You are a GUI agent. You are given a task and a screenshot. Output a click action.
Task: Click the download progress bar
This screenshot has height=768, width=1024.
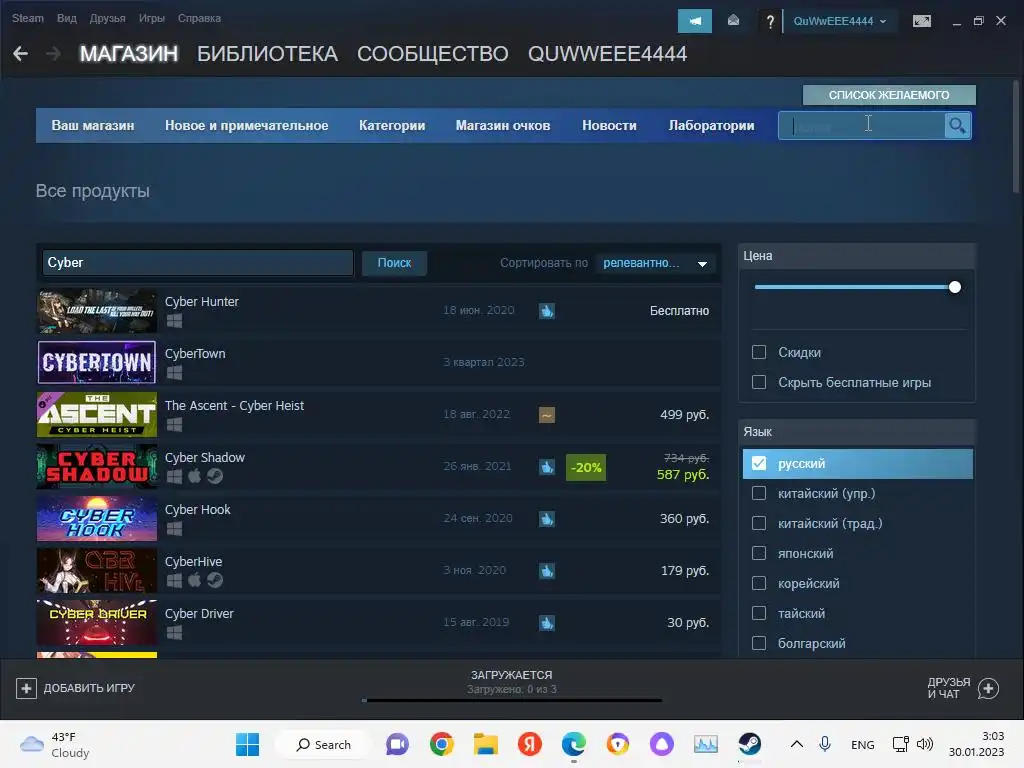512,701
